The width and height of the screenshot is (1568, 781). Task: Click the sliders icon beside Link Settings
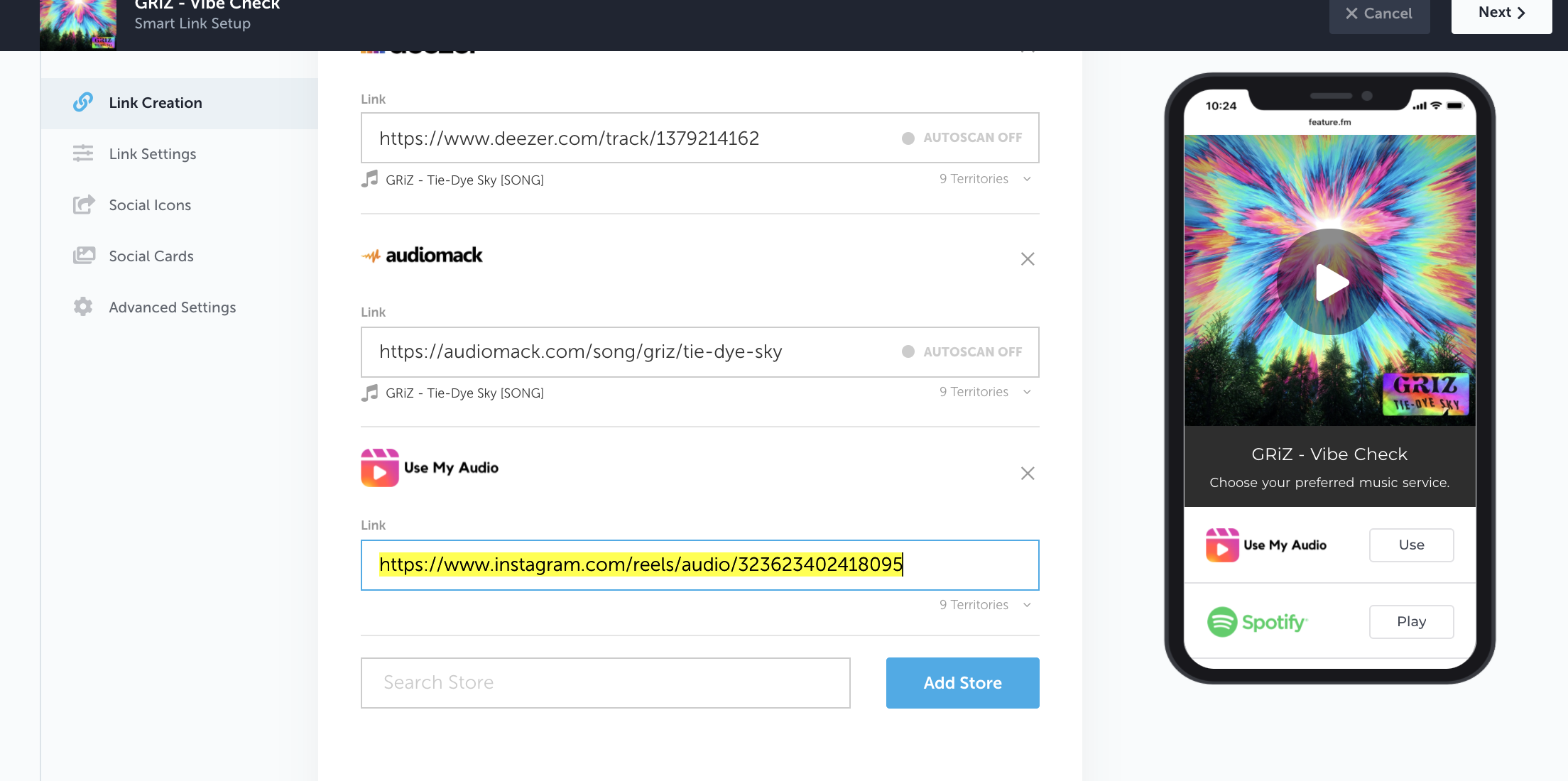point(83,153)
